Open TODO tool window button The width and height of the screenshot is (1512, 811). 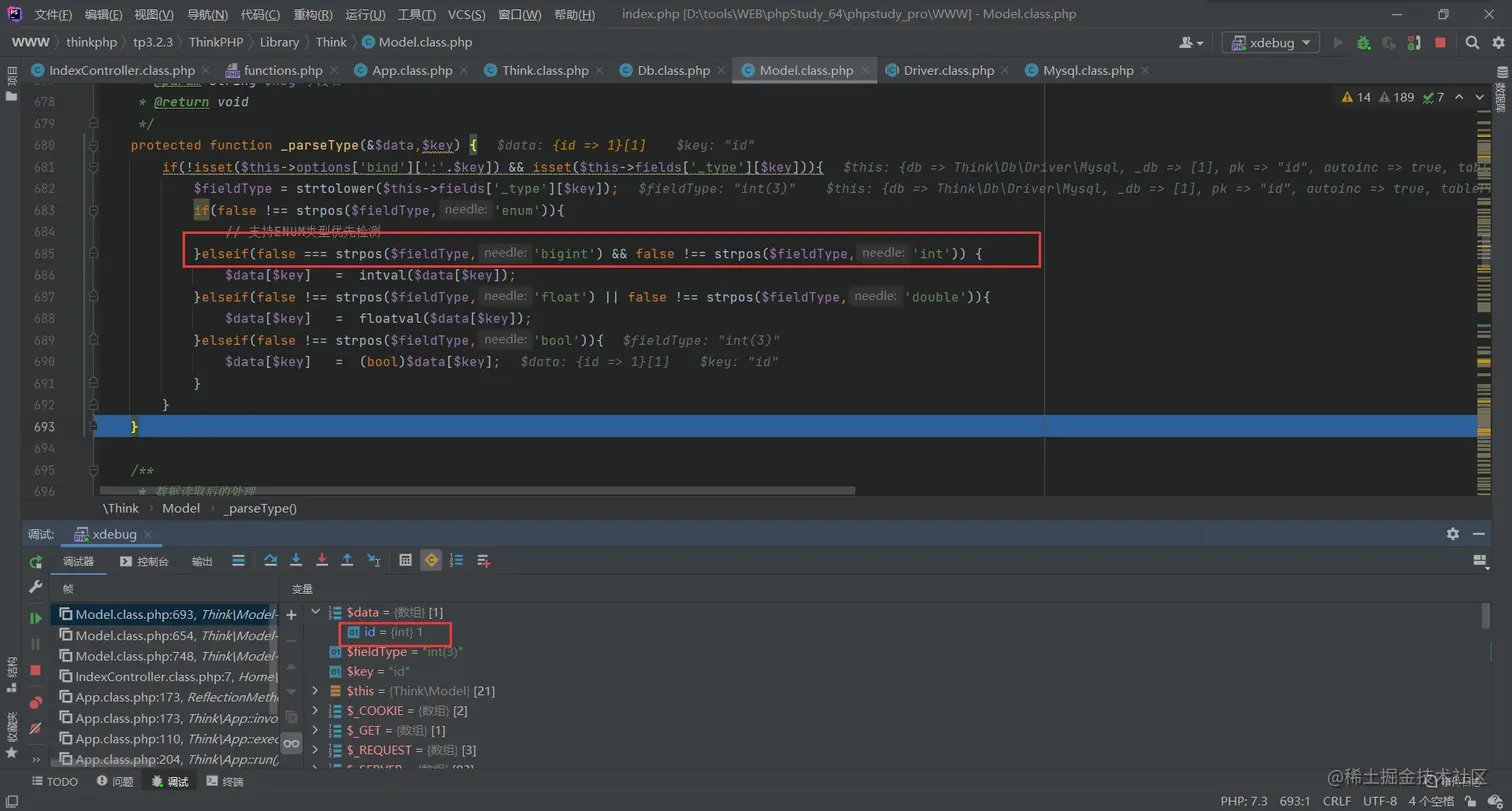pyautogui.click(x=54, y=782)
